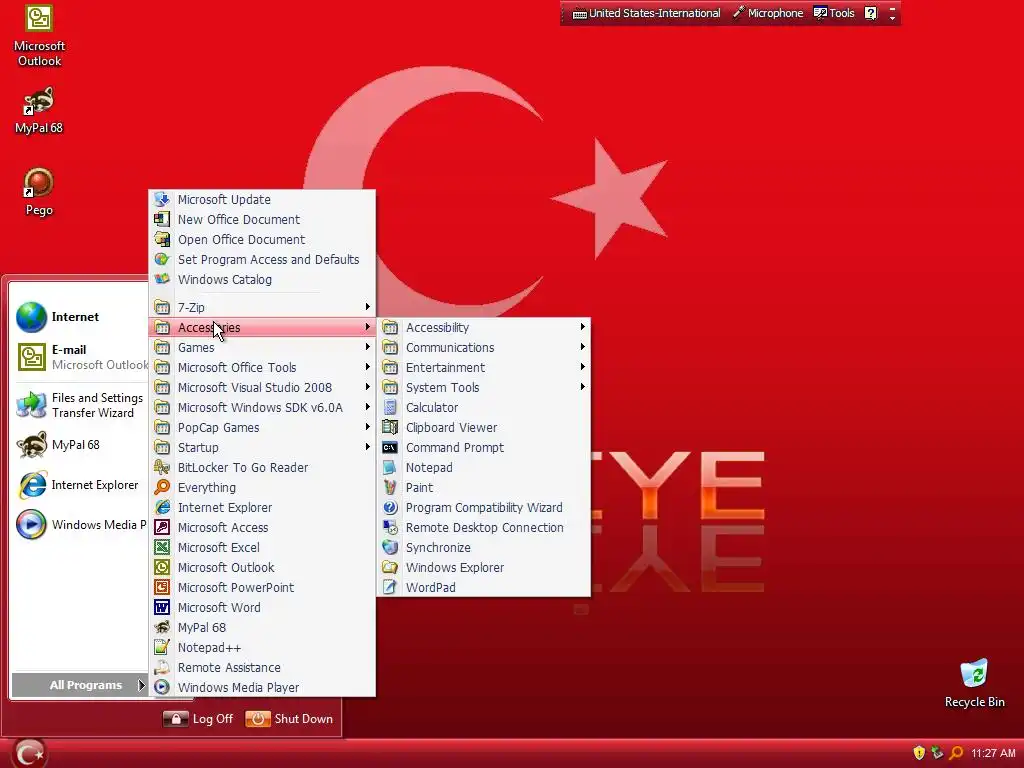Click the Microsoft Excel icon
The width and height of the screenshot is (1024, 768).
tap(162, 547)
